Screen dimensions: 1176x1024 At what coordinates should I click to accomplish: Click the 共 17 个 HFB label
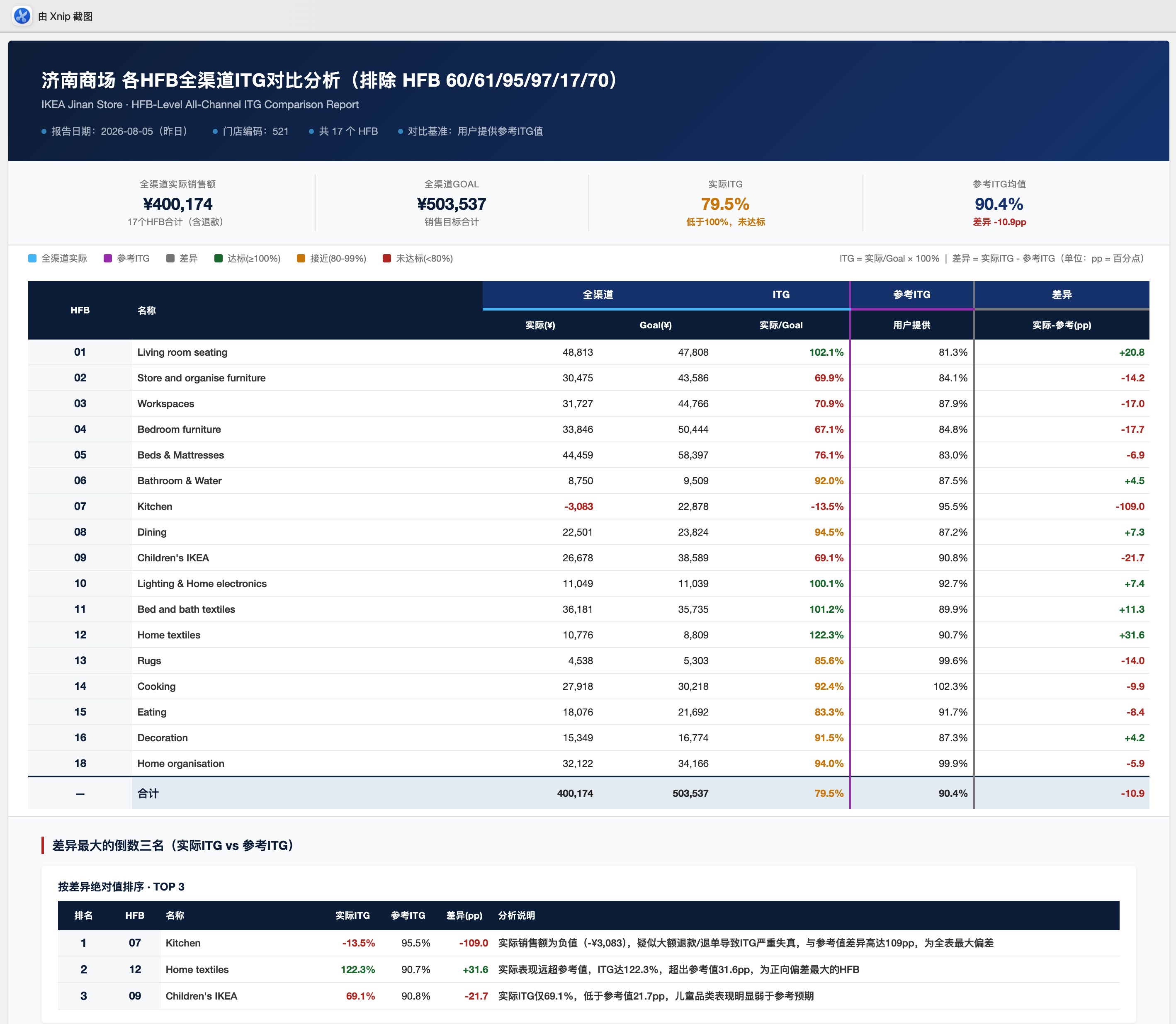point(348,131)
